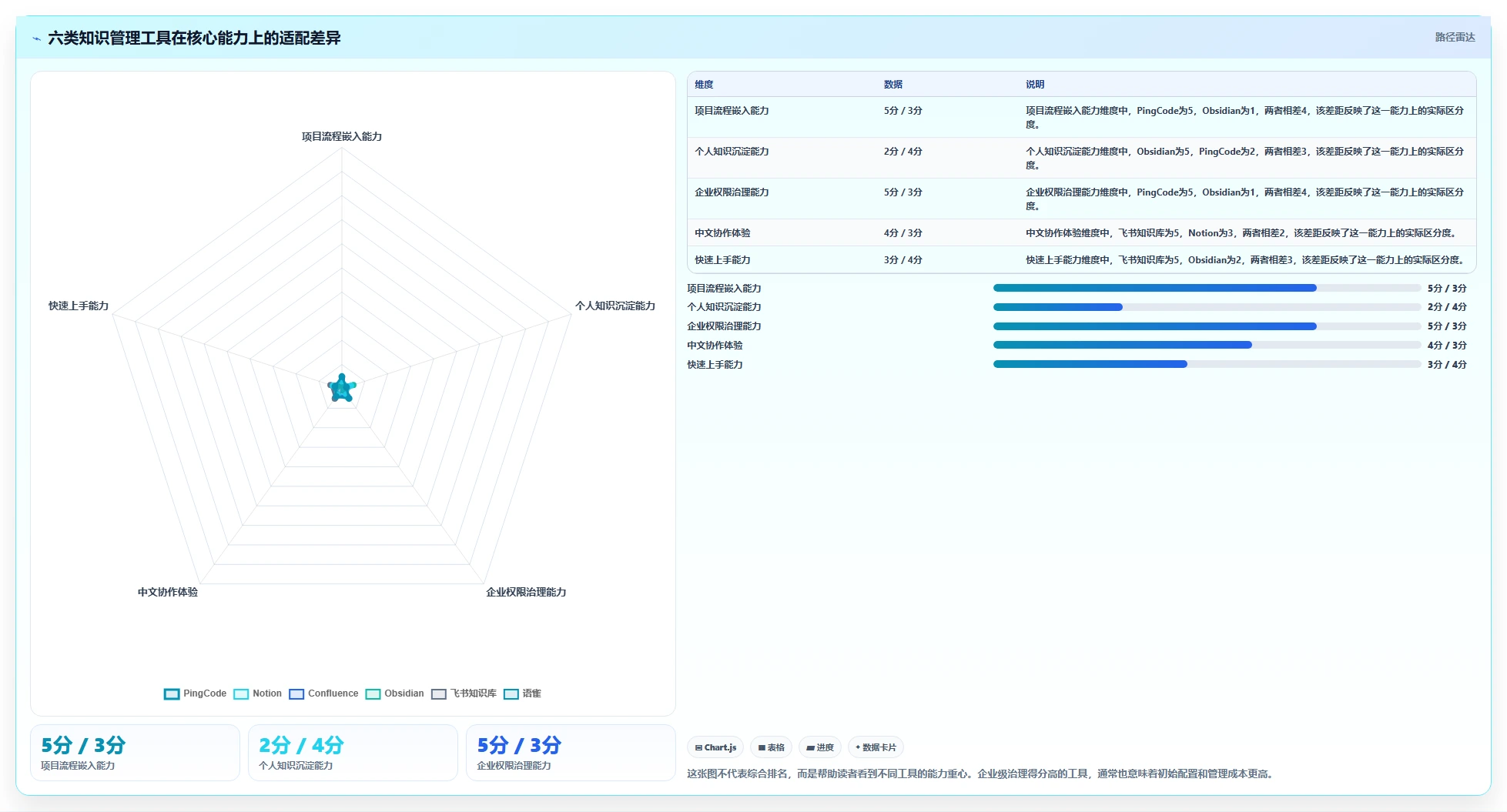Image resolution: width=1507 pixels, height=812 pixels.
Task: Click the 个人知识沉淀能力 data card
Action: (353, 753)
